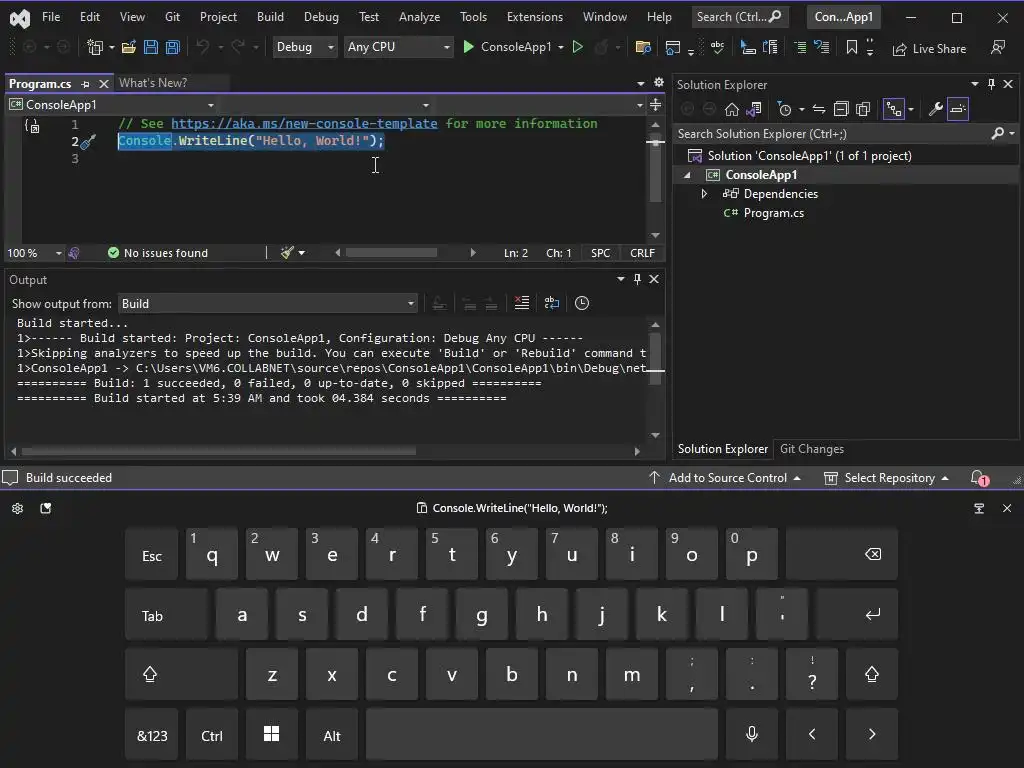Screen dimensions: 1024x768
Task: Toggle a bookmark with the bookmark icon
Action: point(852,47)
